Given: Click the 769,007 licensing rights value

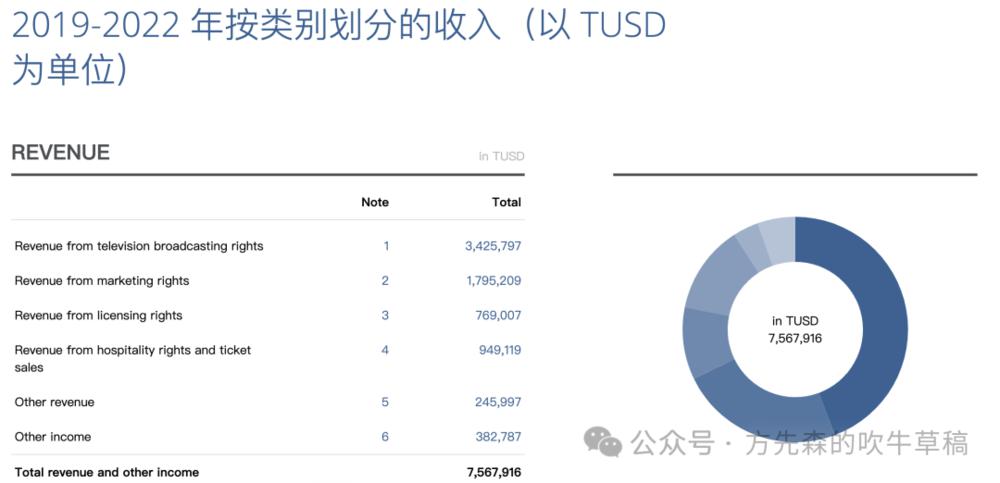Looking at the screenshot, I should coord(498,316).
